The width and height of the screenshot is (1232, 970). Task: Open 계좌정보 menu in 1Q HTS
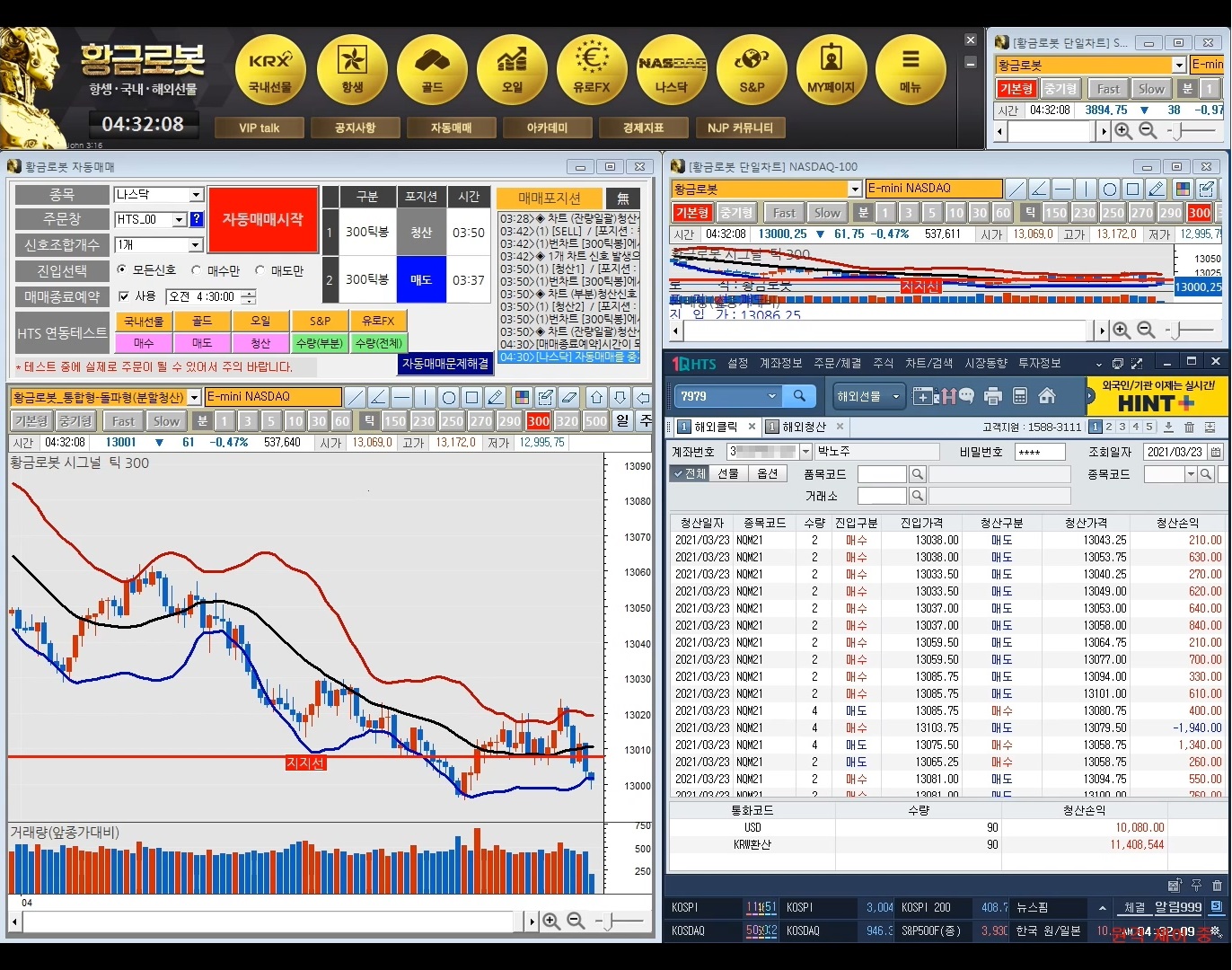780,363
